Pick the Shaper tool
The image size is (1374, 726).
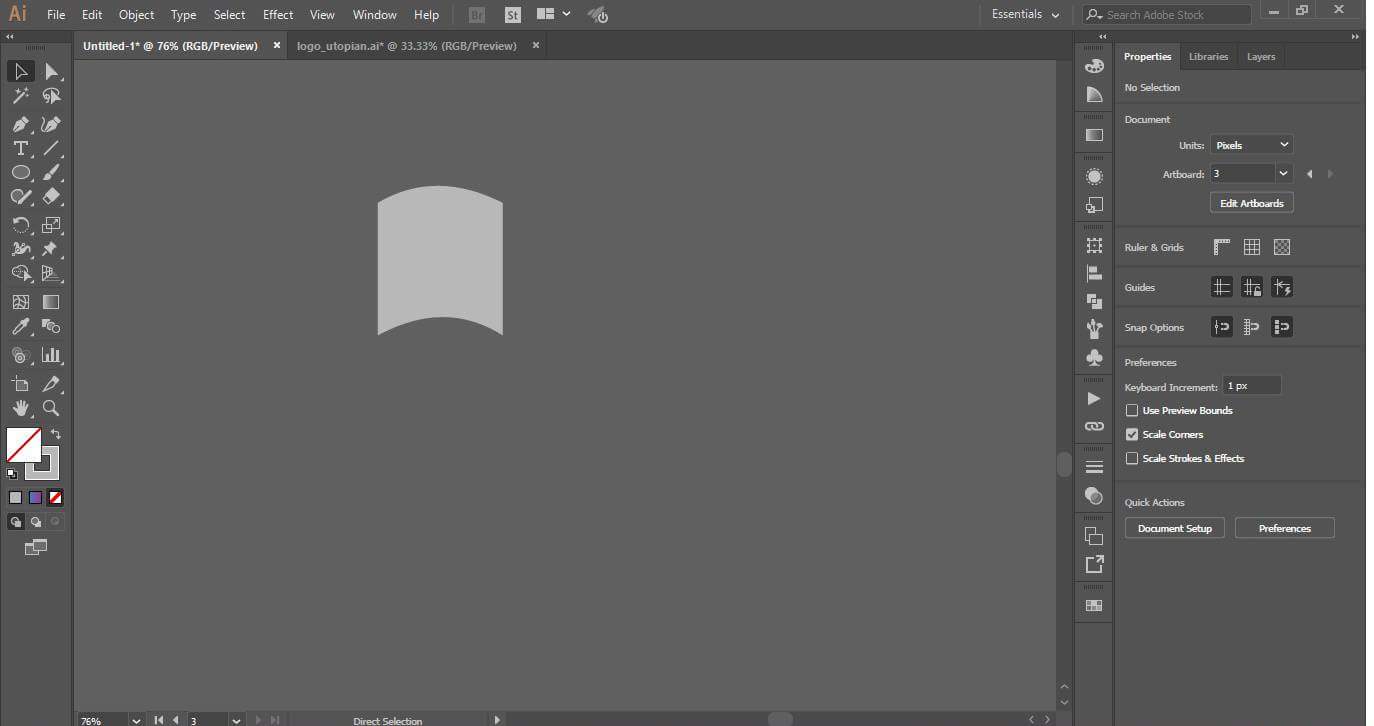click(x=20, y=197)
